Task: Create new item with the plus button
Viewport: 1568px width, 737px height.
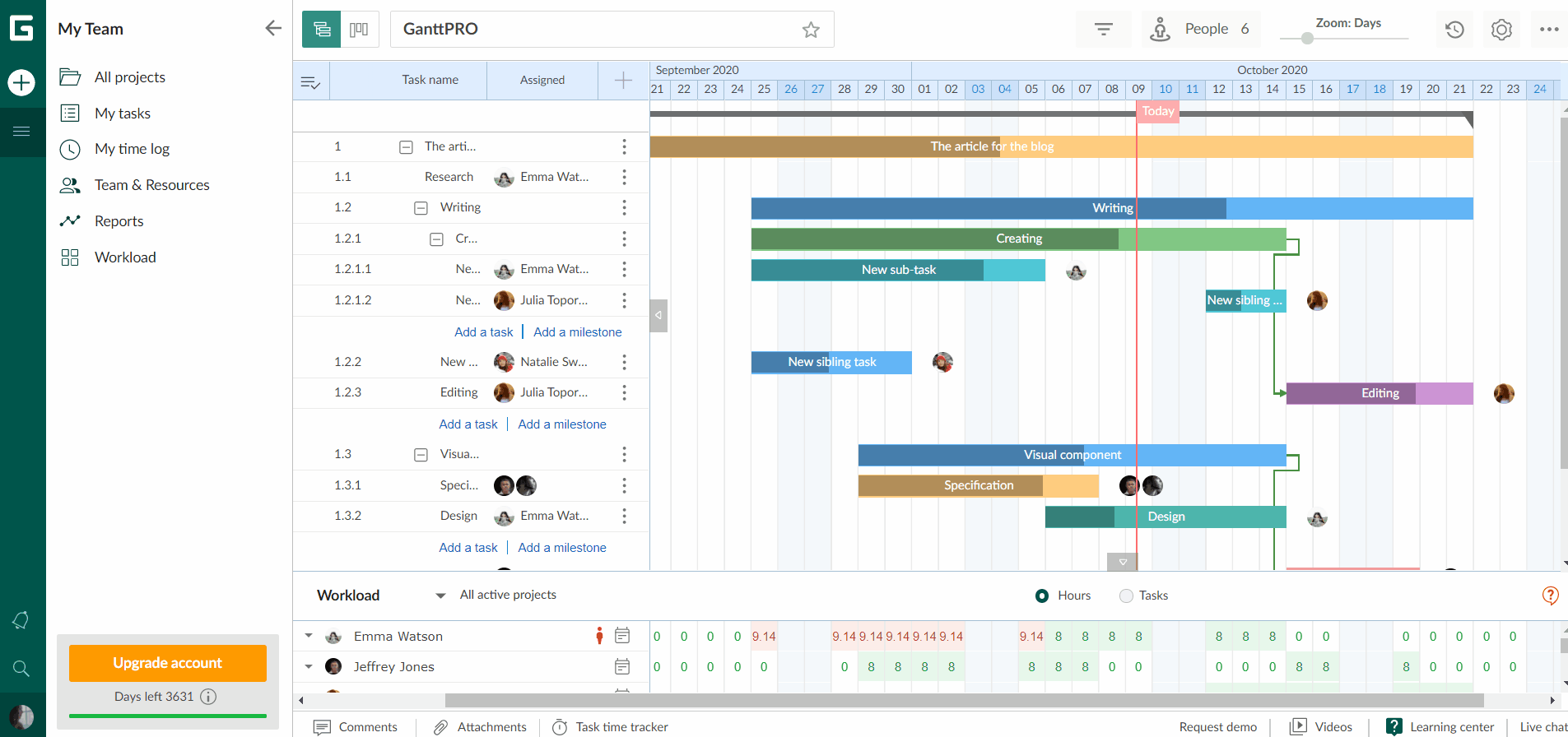Action: [21, 82]
